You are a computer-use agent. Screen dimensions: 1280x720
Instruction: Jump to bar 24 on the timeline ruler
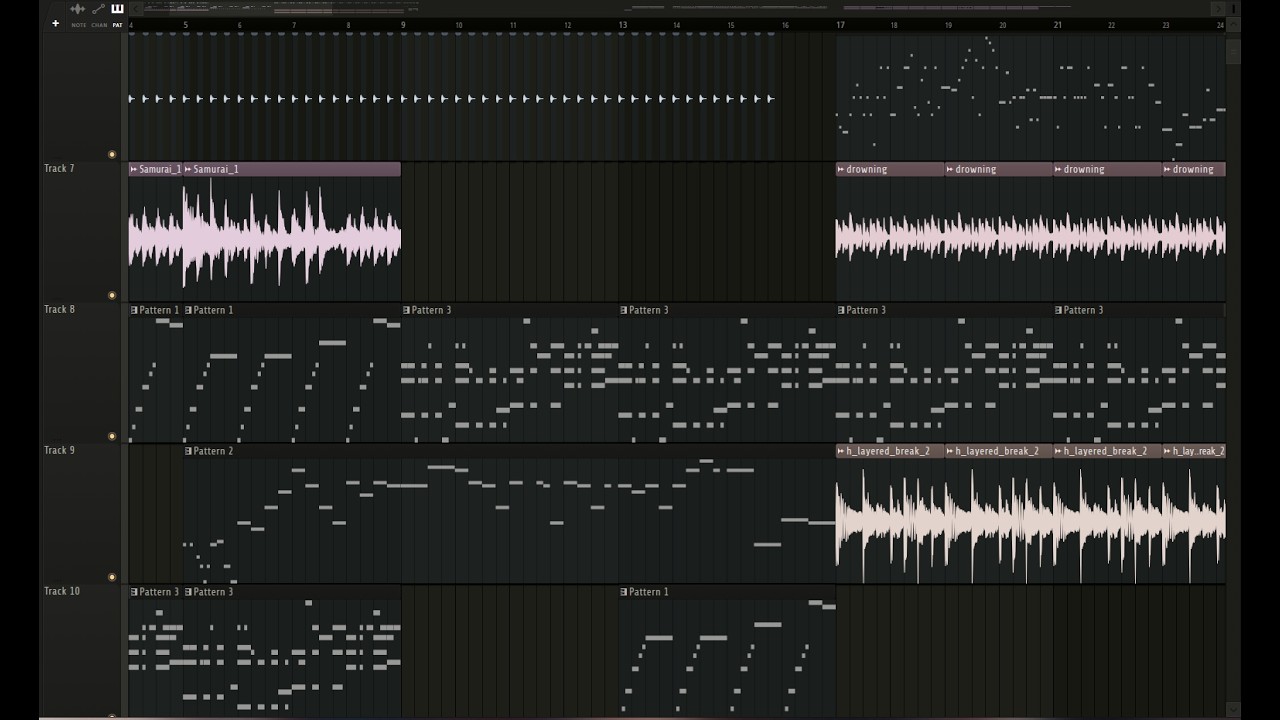point(1221,25)
